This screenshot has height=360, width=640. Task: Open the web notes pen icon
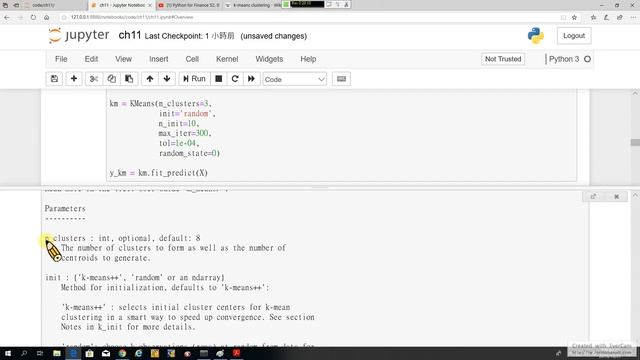click(607, 18)
